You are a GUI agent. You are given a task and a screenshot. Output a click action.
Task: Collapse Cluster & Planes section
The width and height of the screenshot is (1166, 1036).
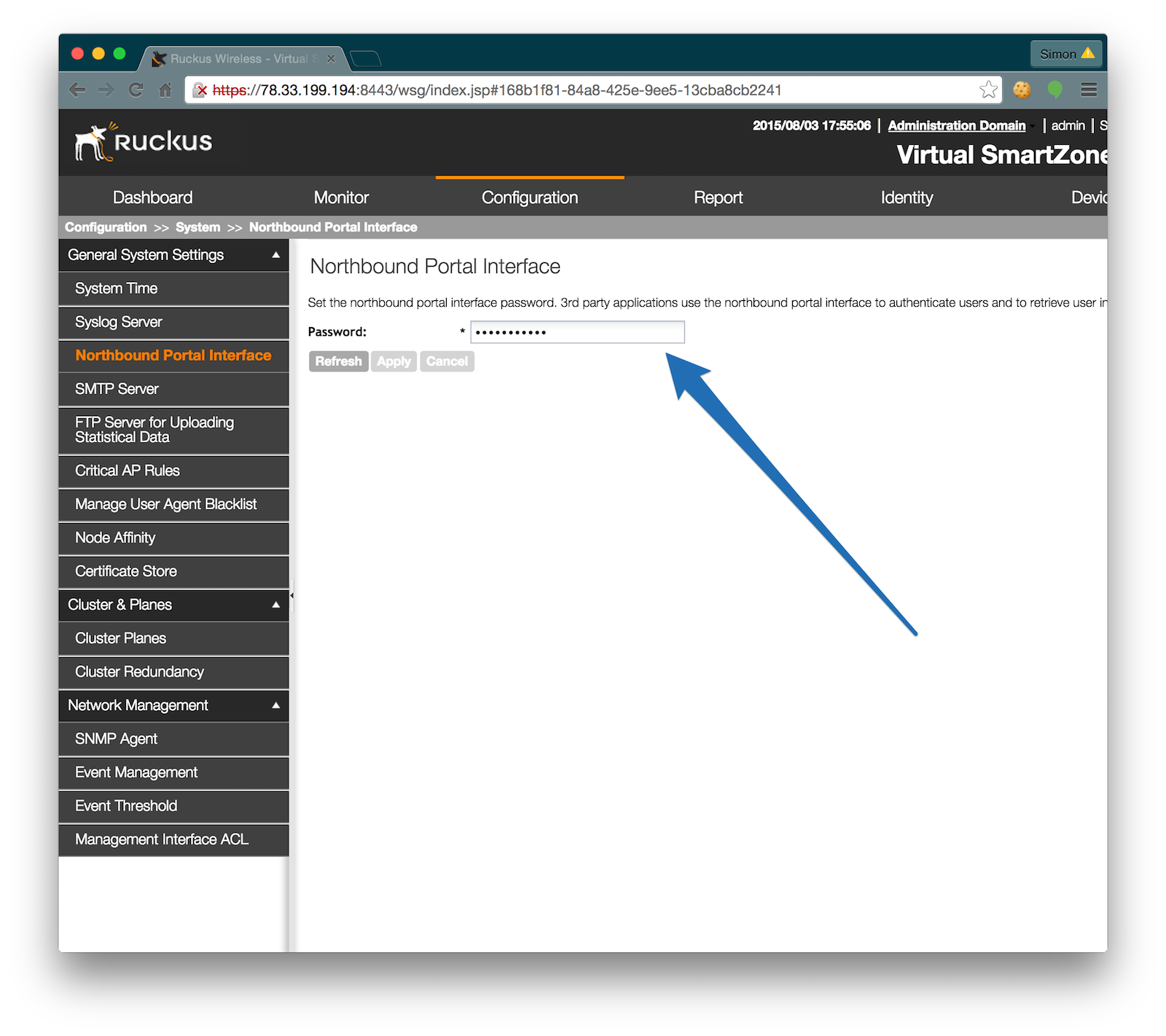[x=275, y=605]
